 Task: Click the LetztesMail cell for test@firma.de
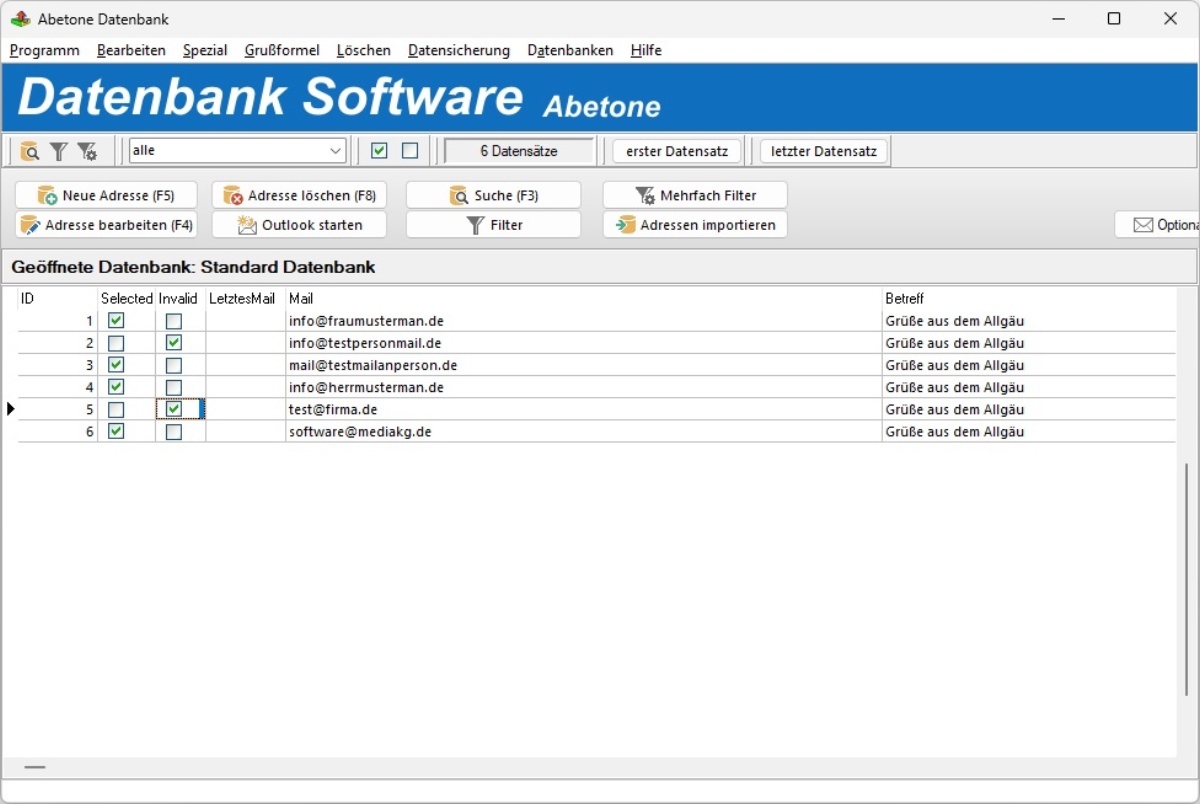tap(246, 409)
